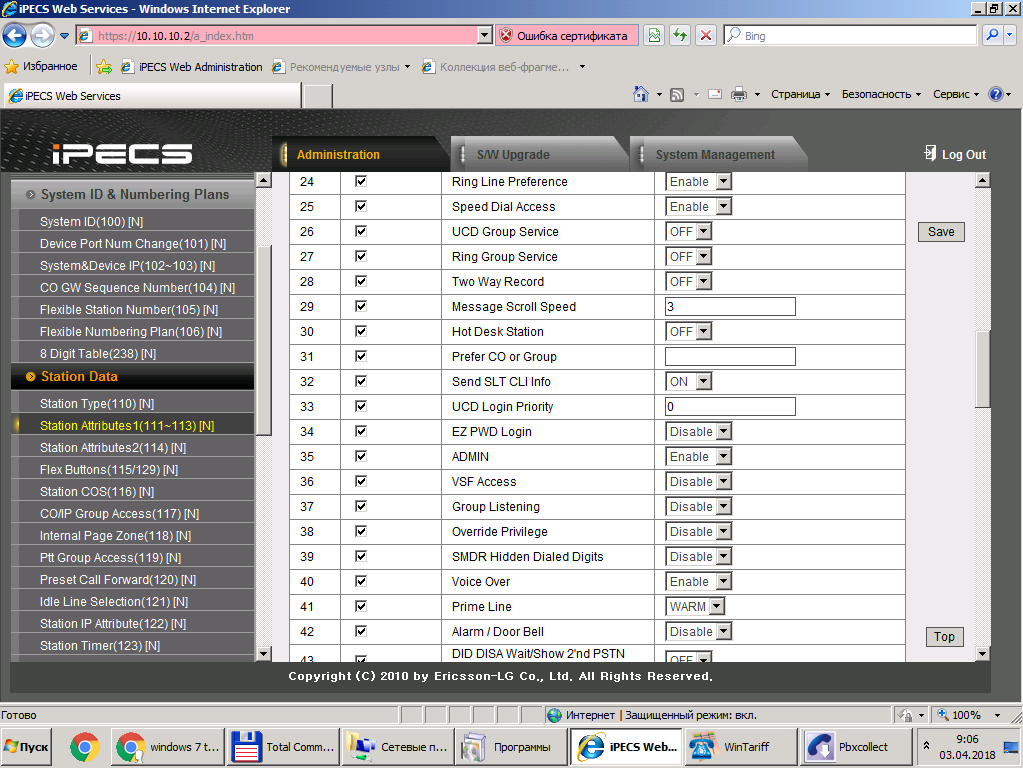
Task: Uncheck the Ring Line Preference row checkbox
Action: (361, 181)
